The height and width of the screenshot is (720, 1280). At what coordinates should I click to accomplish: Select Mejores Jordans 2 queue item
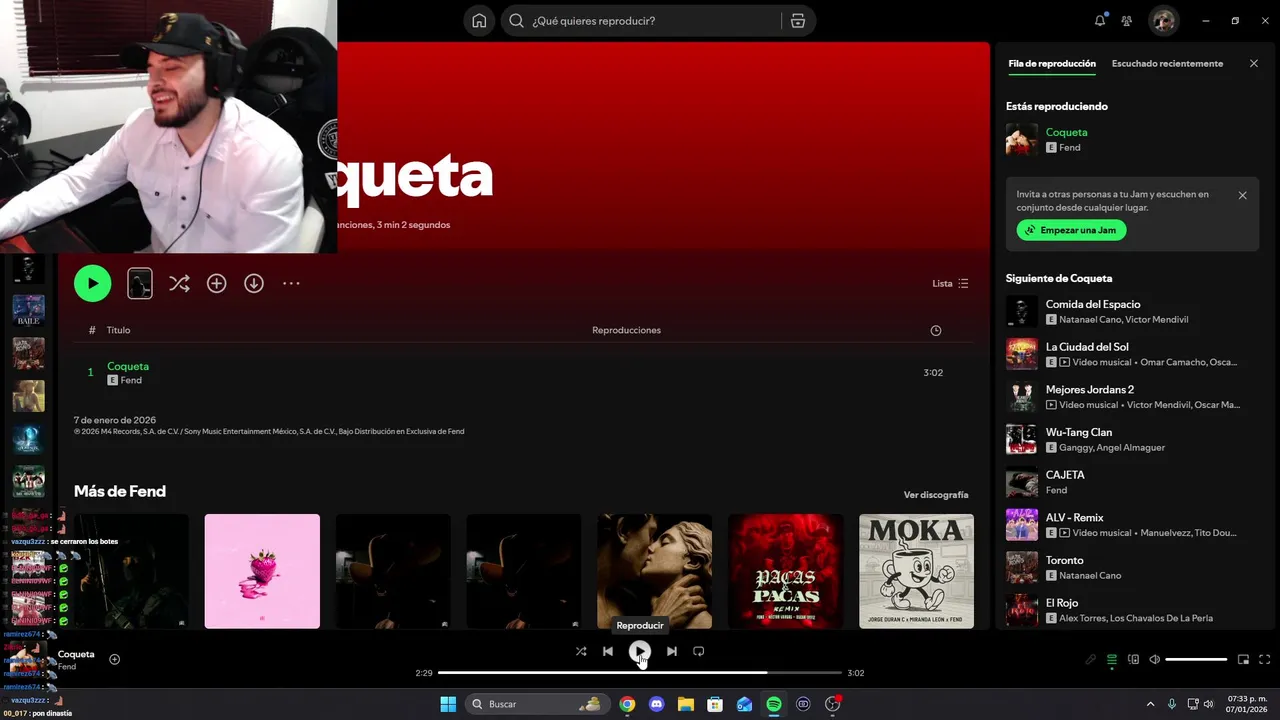coord(1132,397)
